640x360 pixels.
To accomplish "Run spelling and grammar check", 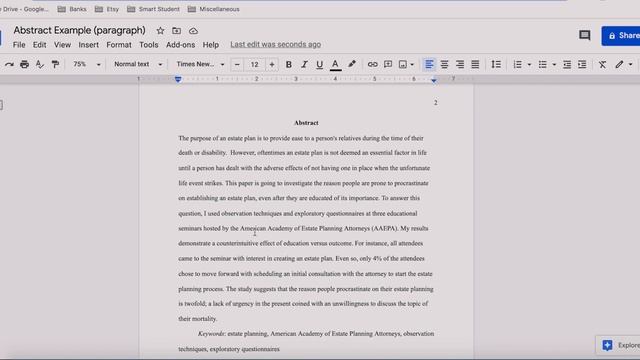I will coord(40,64).
